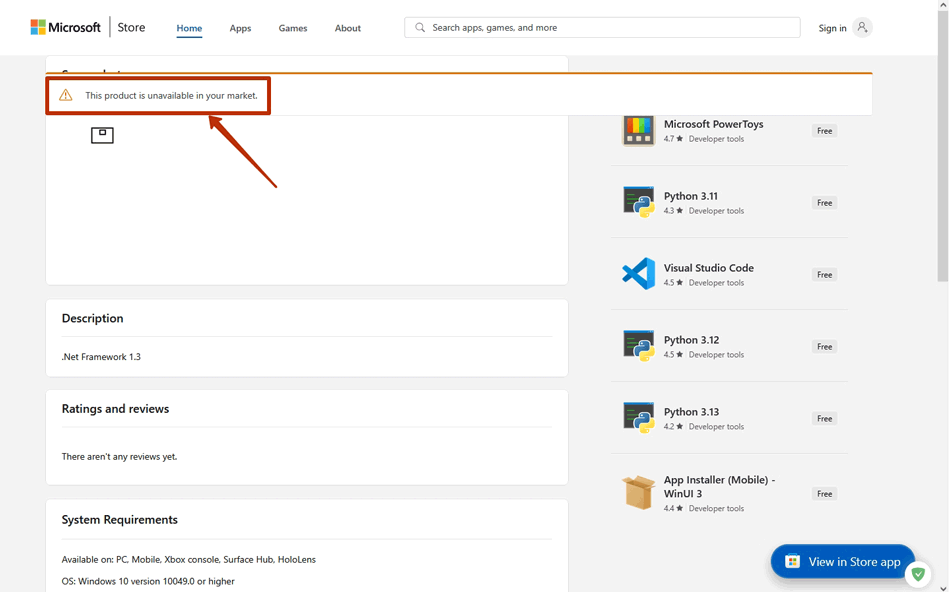Image resolution: width=950 pixels, height=592 pixels.
Task: Click the green shield badge icon
Action: (918, 574)
